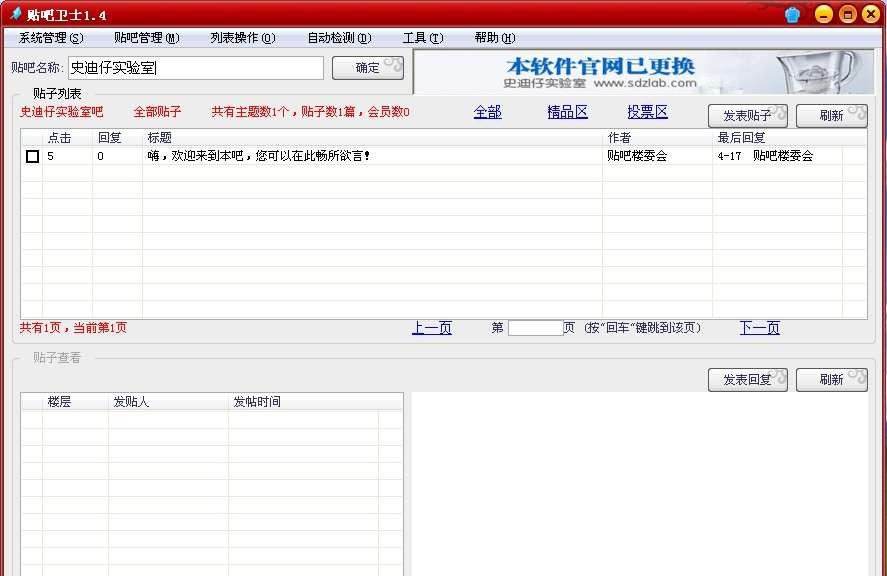Click the 下一页 next page link
Image resolution: width=887 pixels, height=576 pixels.
tap(760, 327)
